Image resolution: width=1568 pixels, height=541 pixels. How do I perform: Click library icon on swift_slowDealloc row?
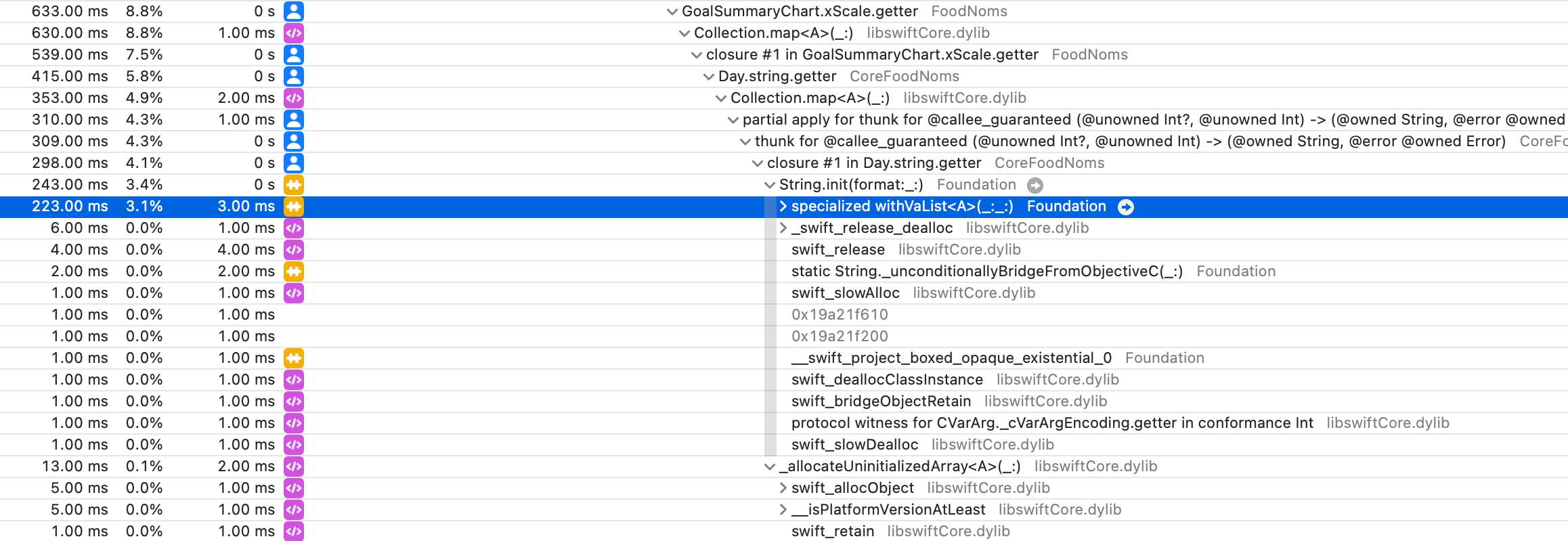click(294, 445)
